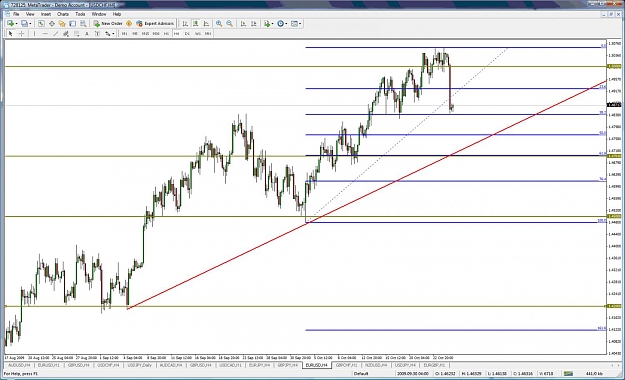Switch to Crosshair mode

(x=21, y=33)
